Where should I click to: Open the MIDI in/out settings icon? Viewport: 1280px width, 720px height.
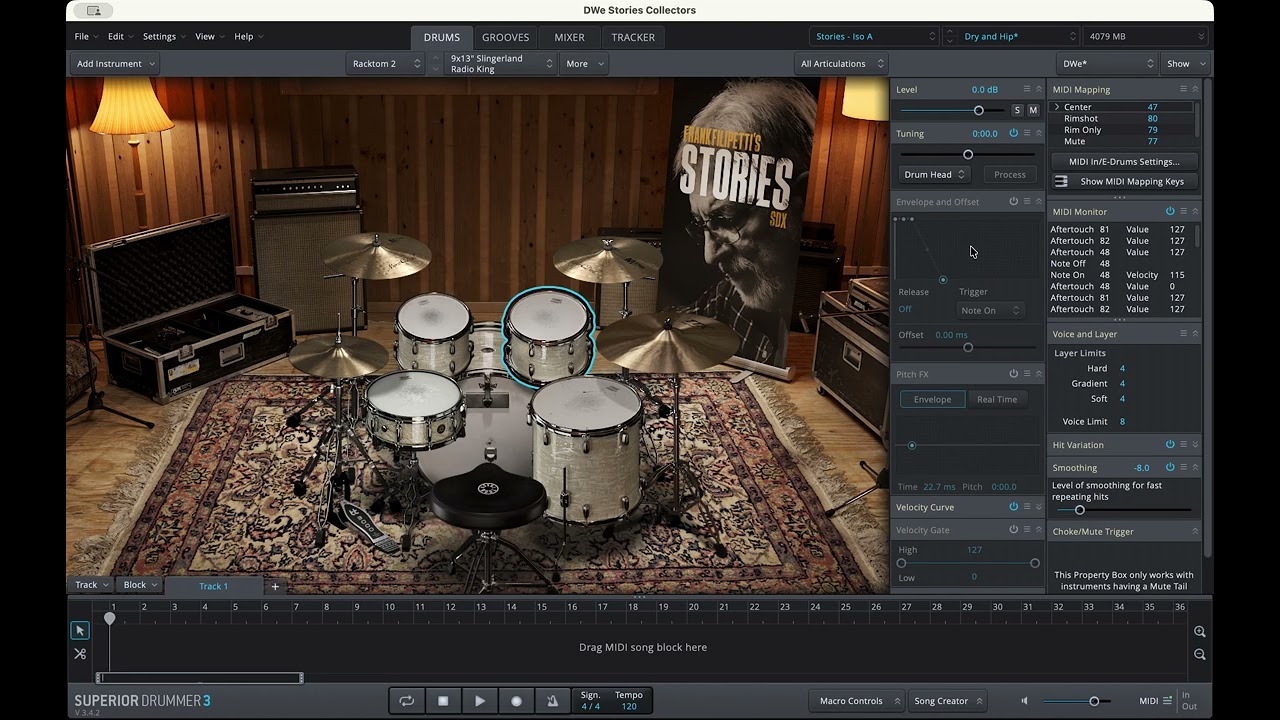(x=1167, y=701)
